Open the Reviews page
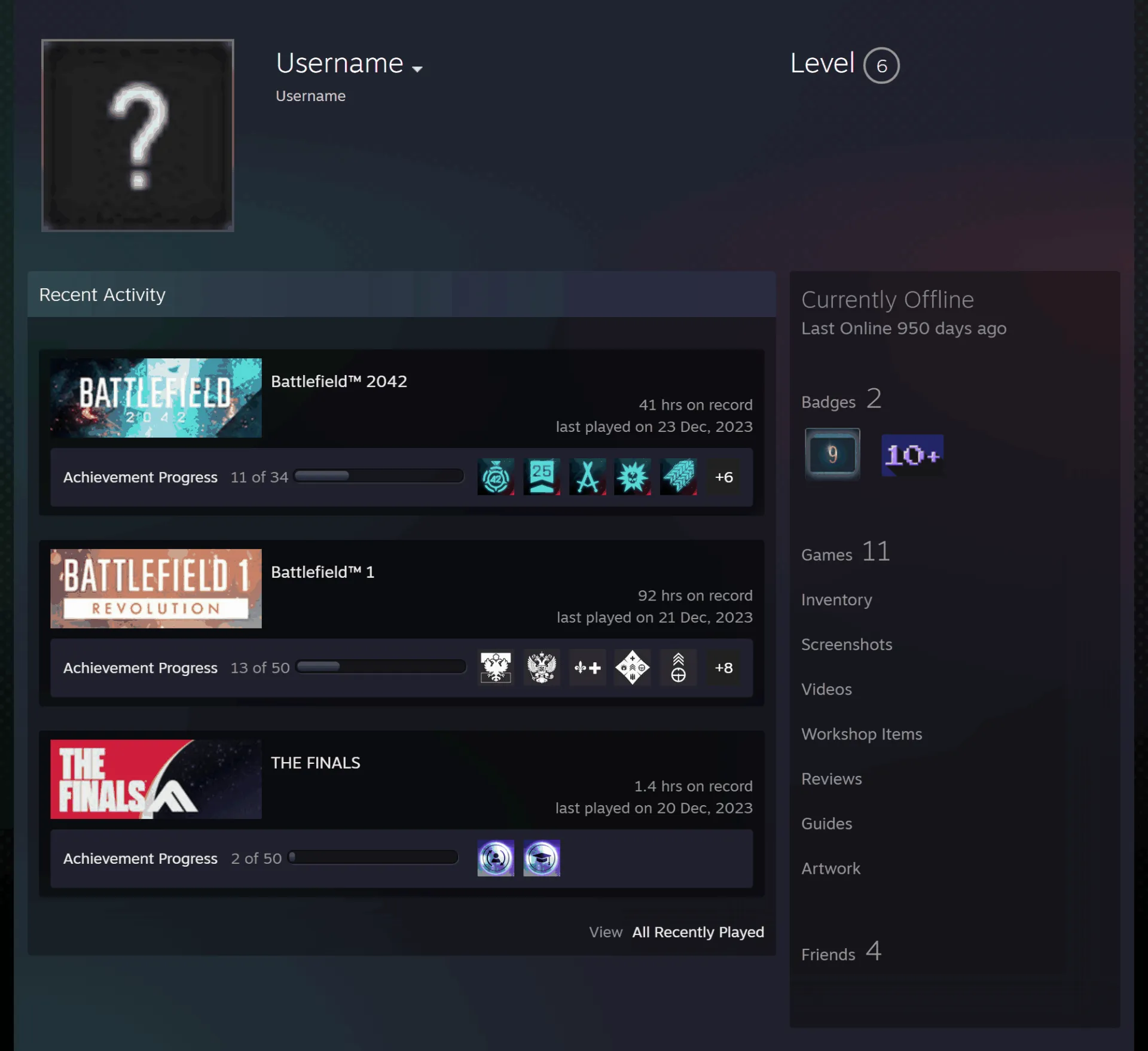 pyautogui.click(x=832, y=779)
